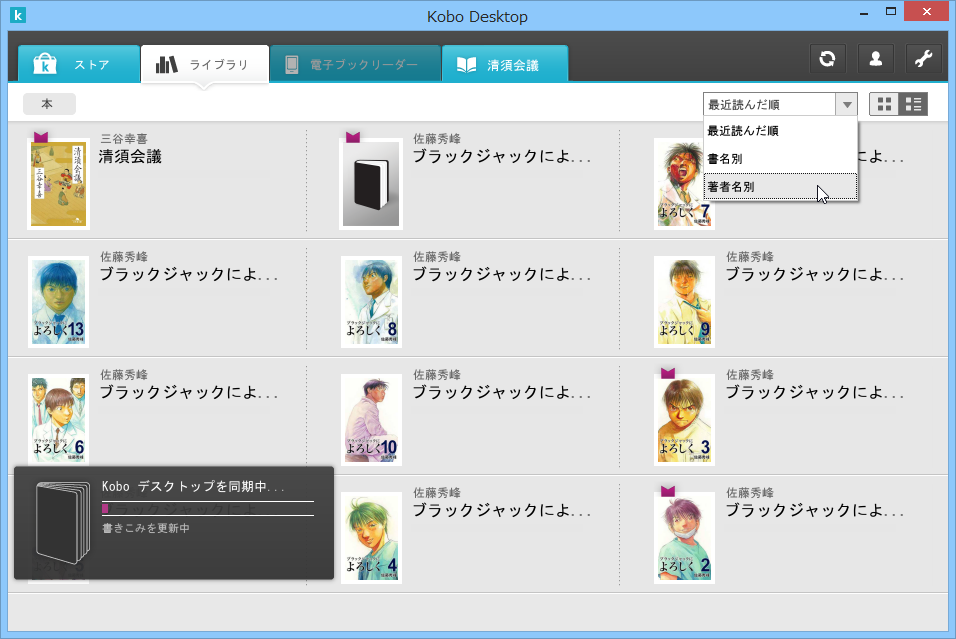The image size is (956, 639).
Task: Select 最近読んだ順 sort option in list
Action: click(x=780, y=130)
